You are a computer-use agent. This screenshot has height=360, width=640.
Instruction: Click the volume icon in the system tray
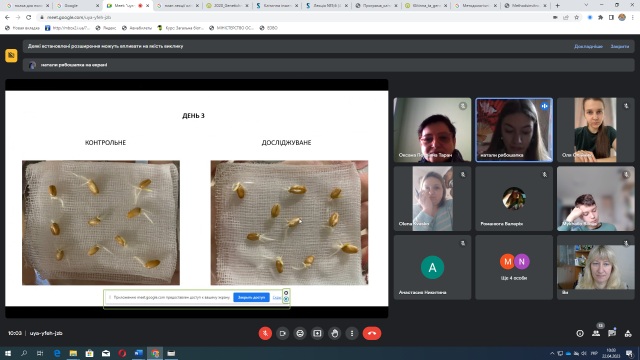[584, 353]
